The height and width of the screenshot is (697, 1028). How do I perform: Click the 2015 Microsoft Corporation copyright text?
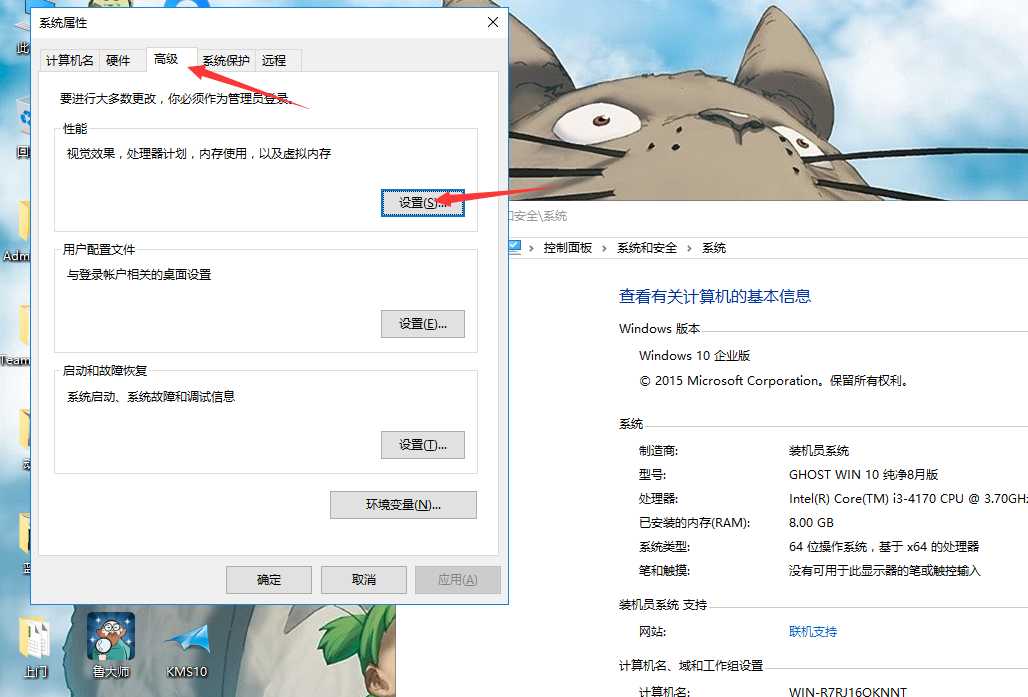point(775,380)
